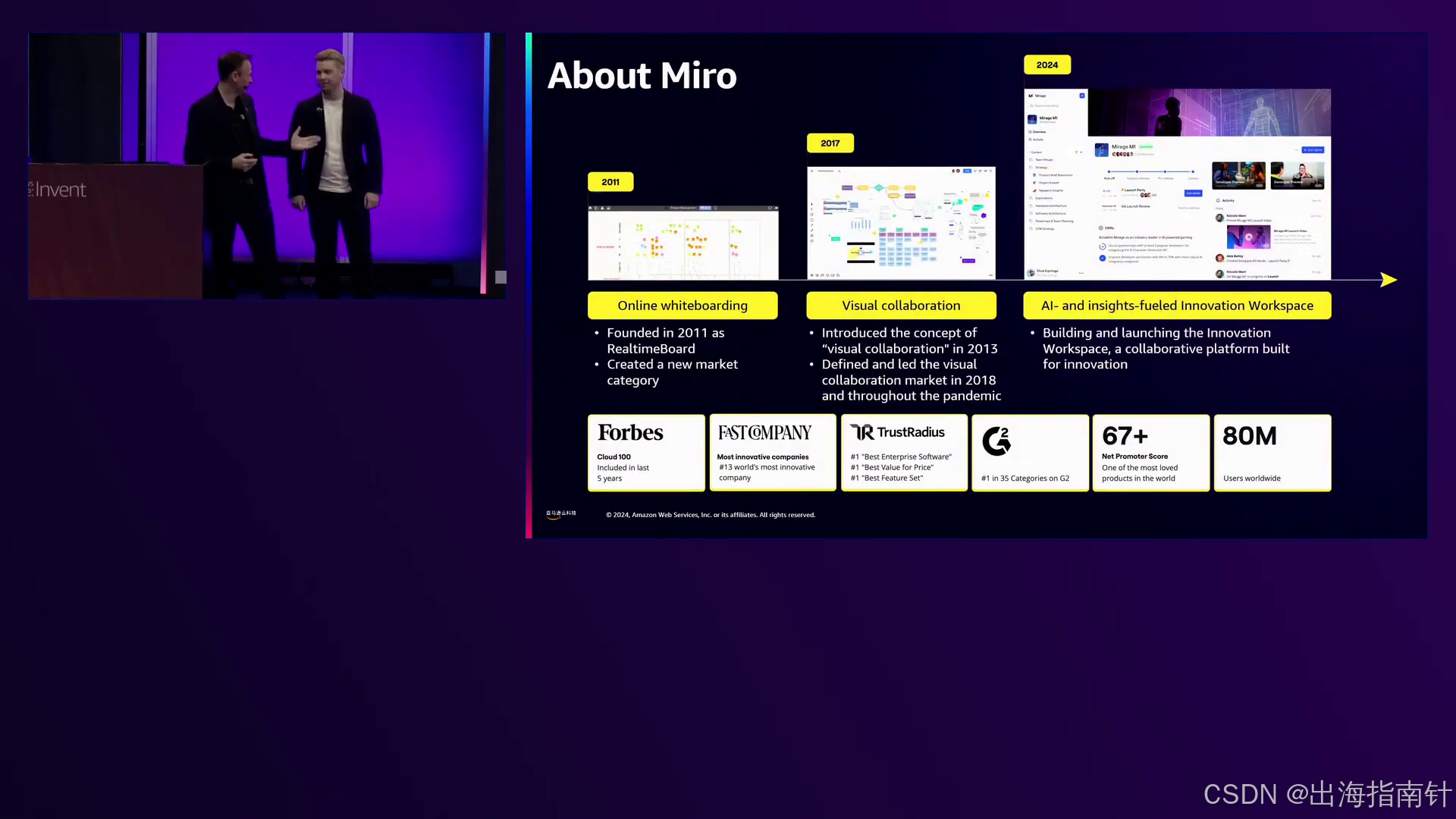This screenshot has width=1456, height=819.
Task: Click the Amazon logo beside copyright text
Action: click(560, 514)
